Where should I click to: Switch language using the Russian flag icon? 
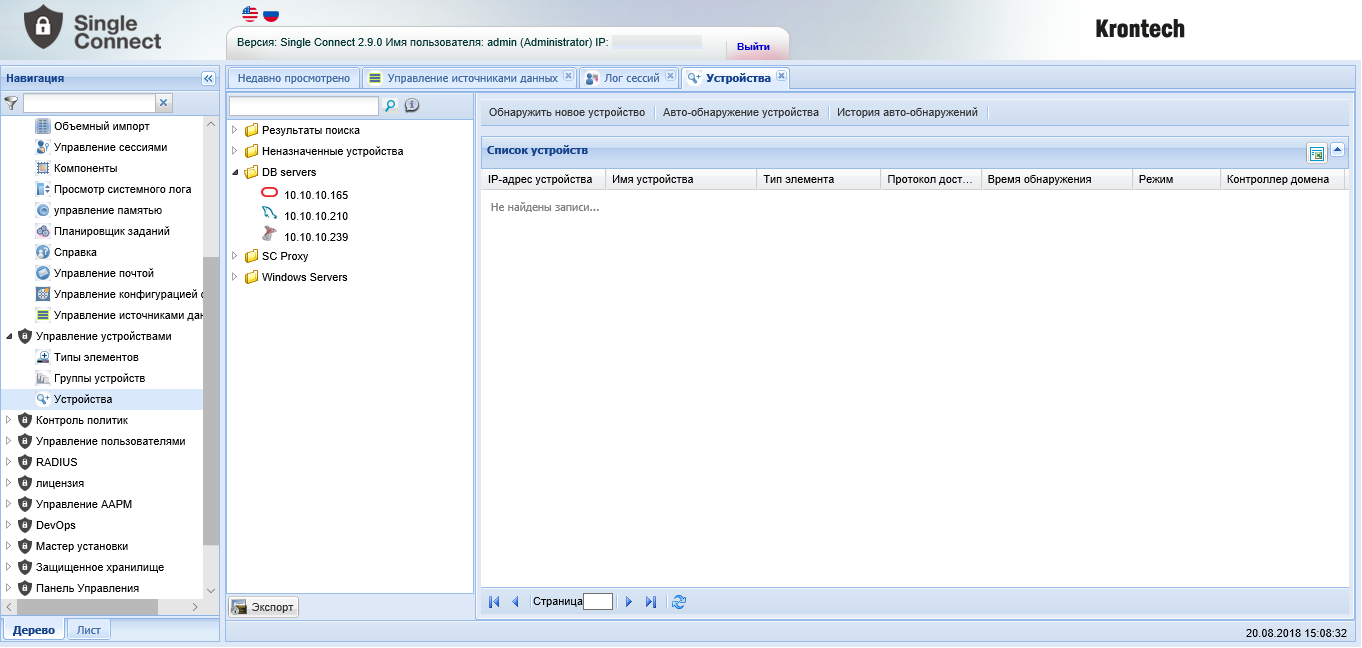(x=271, y=15)
